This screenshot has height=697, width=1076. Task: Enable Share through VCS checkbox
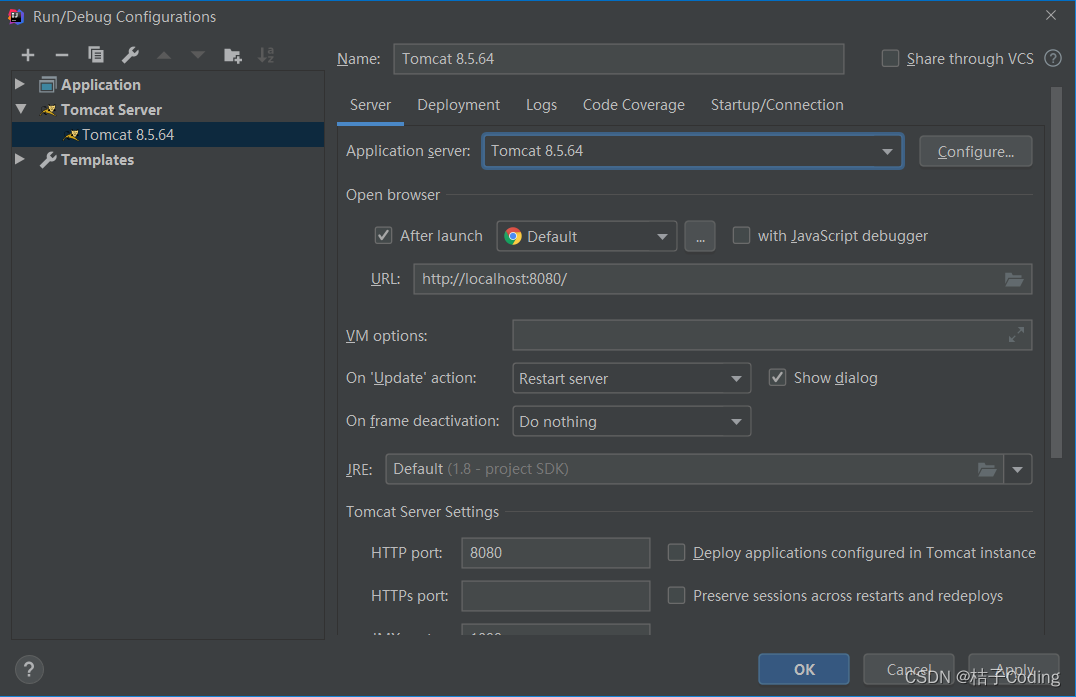(890, 58)
